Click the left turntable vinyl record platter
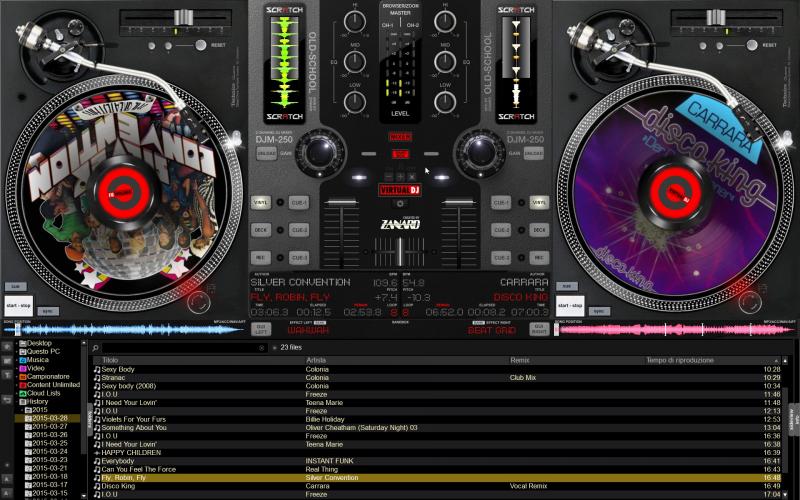This screenshot has width=800, height=500. (x=123, y=193)
